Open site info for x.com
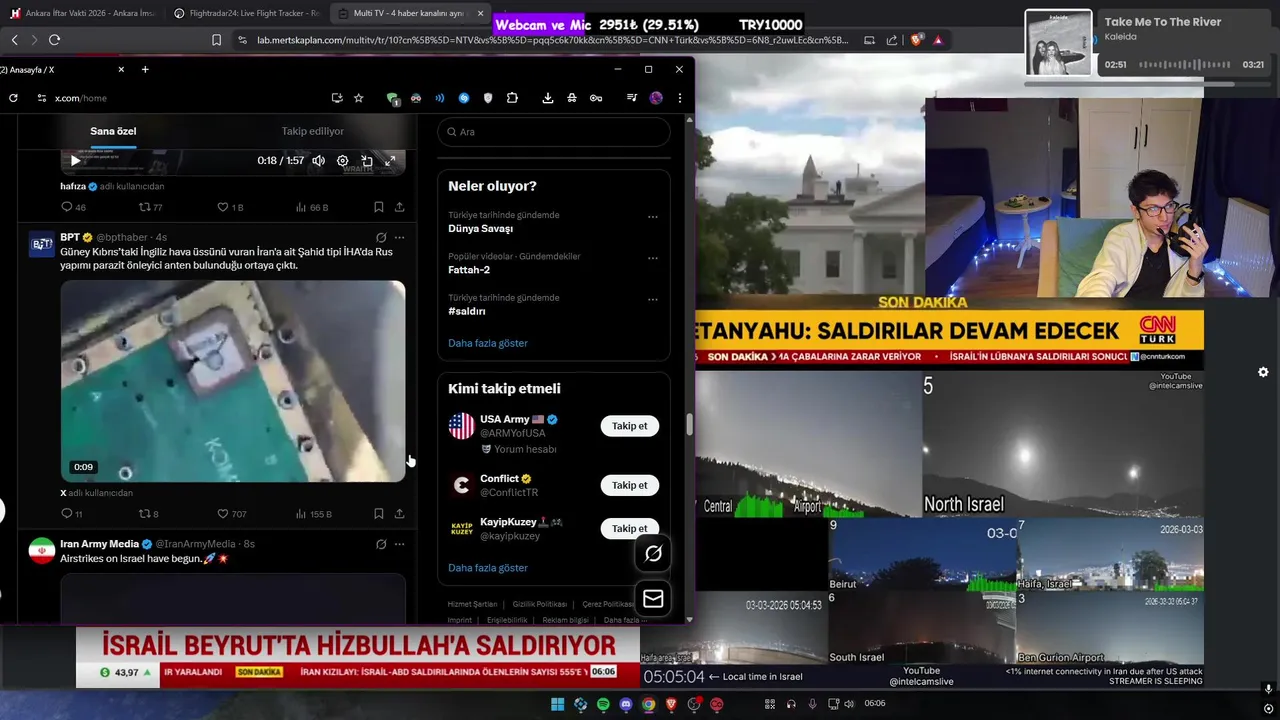The image size is (1280, 720). [41, 98]
